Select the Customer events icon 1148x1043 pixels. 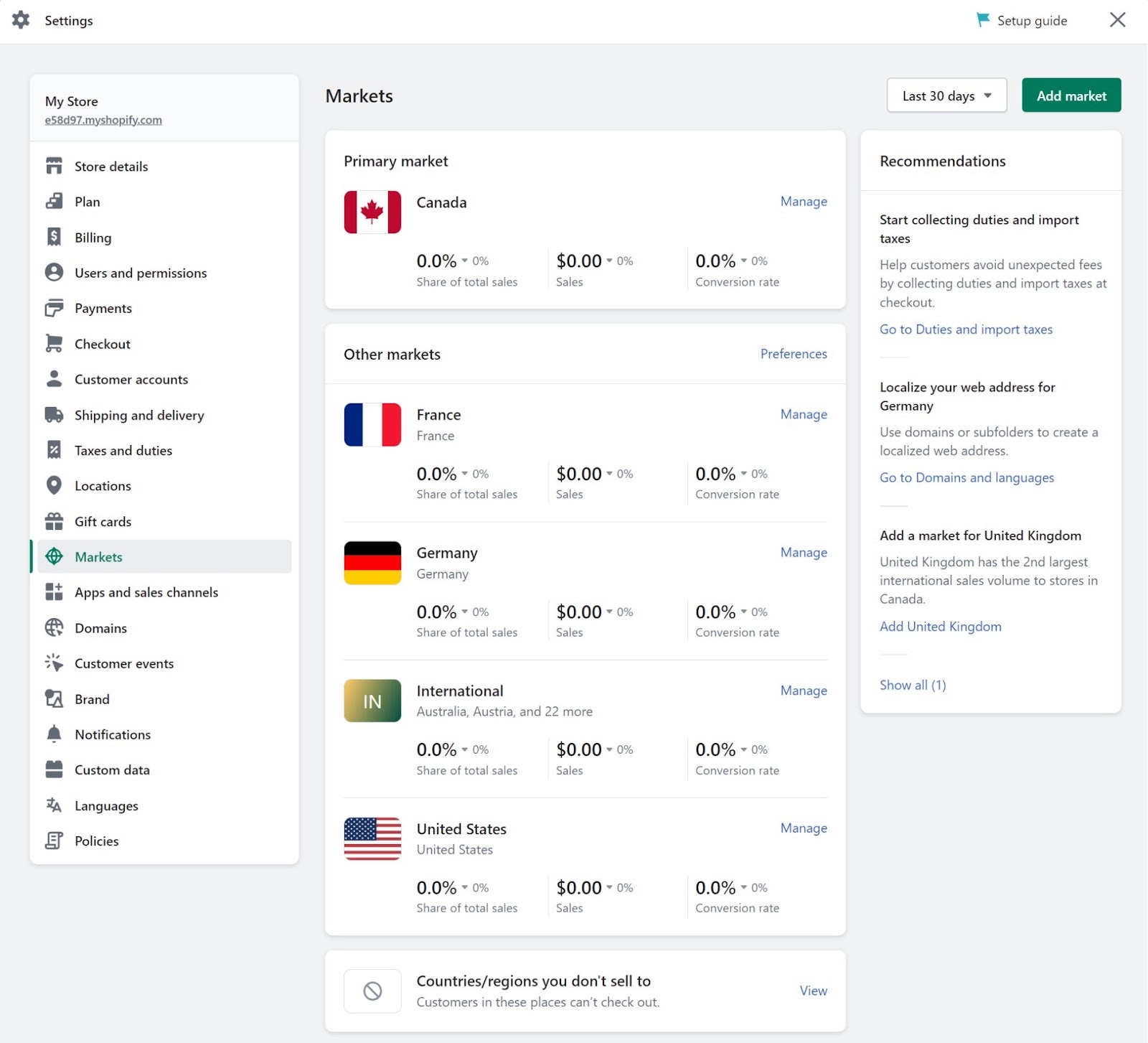(55, 663)
